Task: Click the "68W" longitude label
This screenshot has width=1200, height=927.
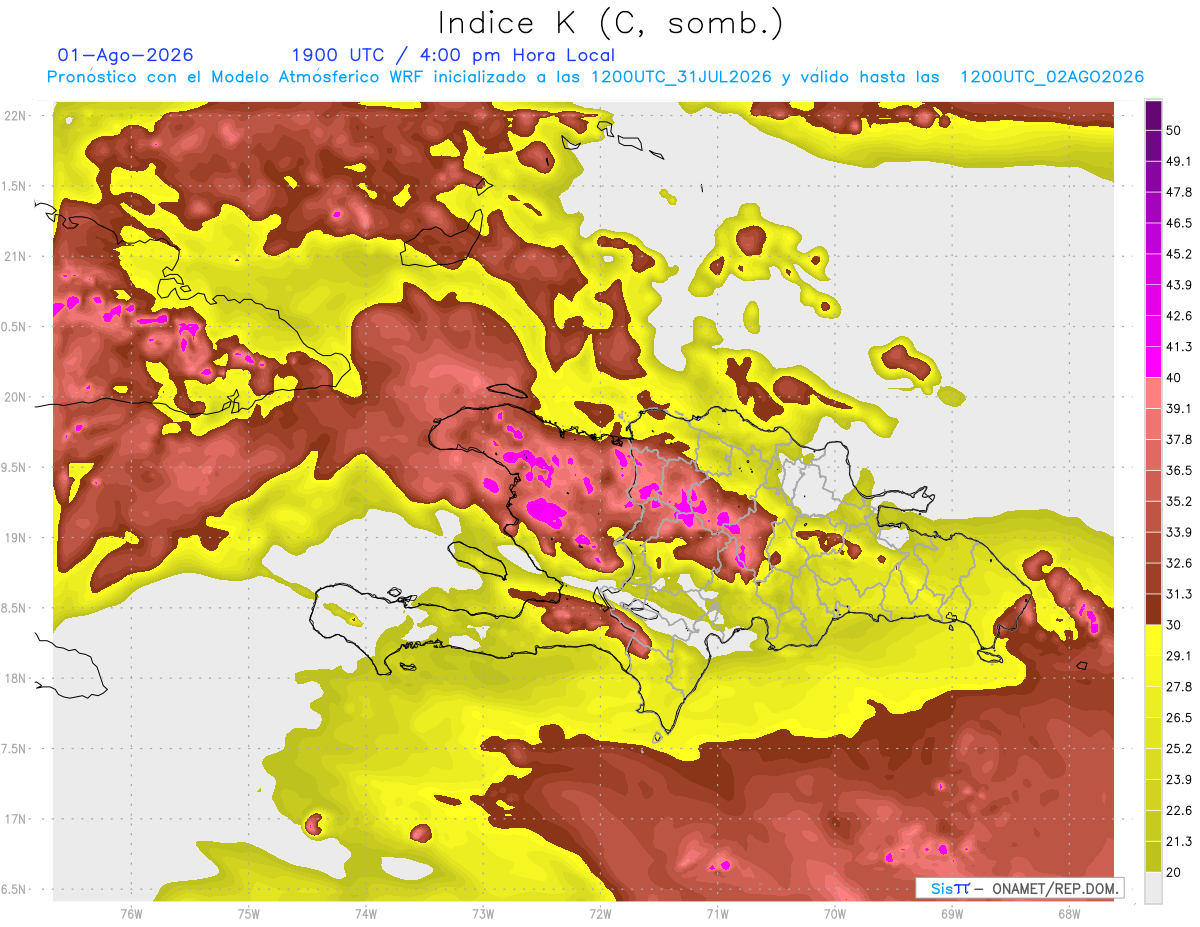Action: click(x=1069, y=913)
